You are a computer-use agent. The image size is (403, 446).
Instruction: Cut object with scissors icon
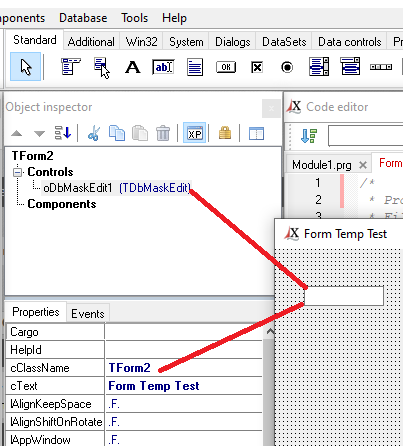click(x=94, y=133)
